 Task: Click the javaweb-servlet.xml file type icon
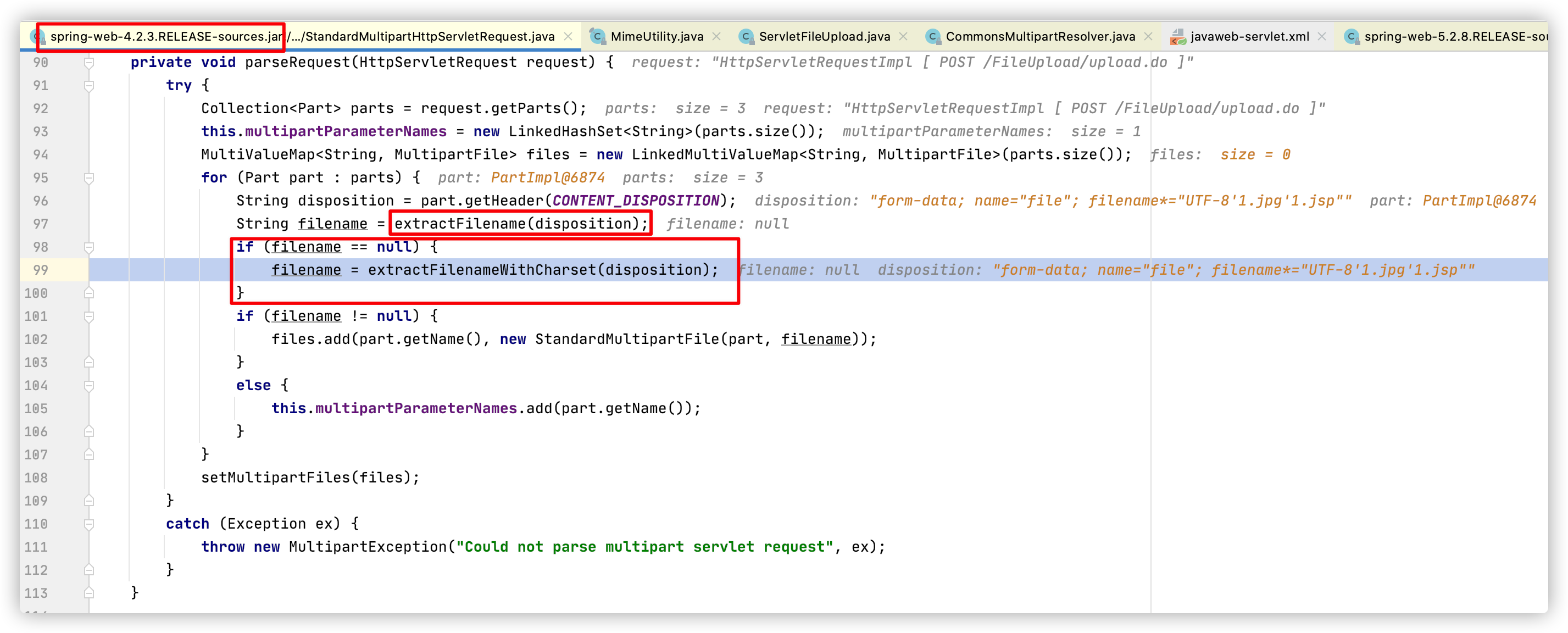(1178, 36)
